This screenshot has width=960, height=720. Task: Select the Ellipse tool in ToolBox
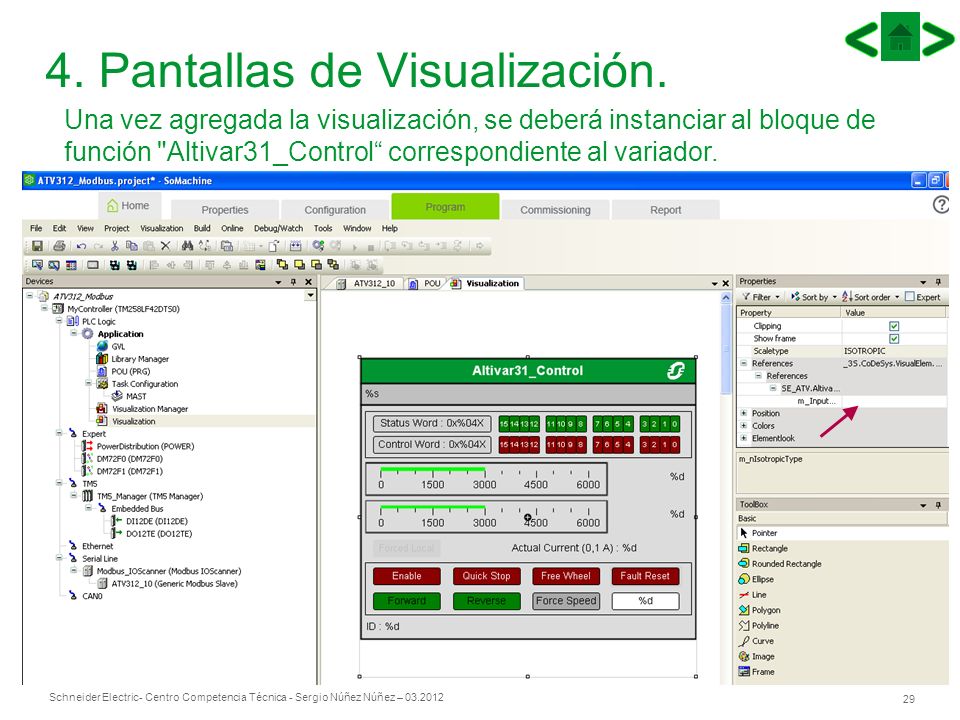[756, 579]
